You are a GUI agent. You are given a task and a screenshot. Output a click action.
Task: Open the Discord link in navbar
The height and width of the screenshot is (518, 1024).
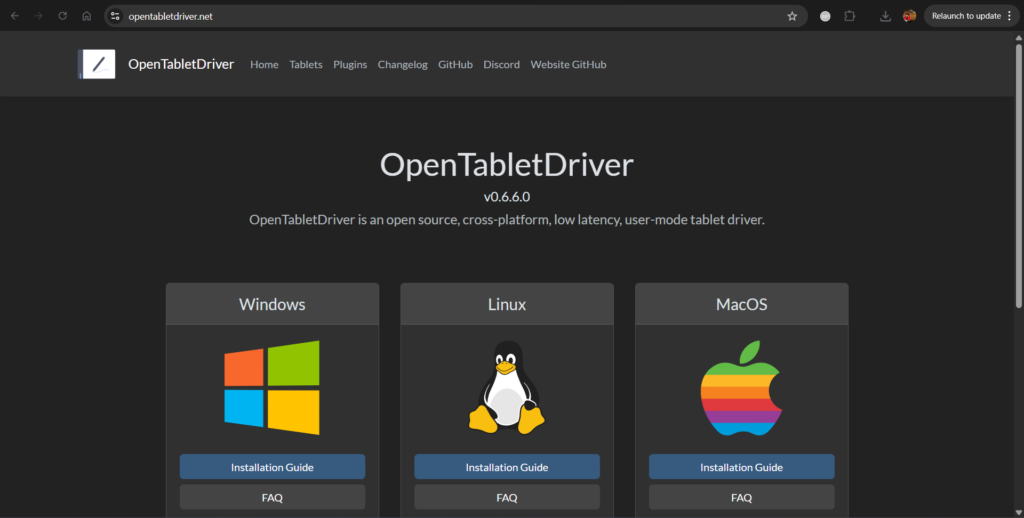click(501, 65)
